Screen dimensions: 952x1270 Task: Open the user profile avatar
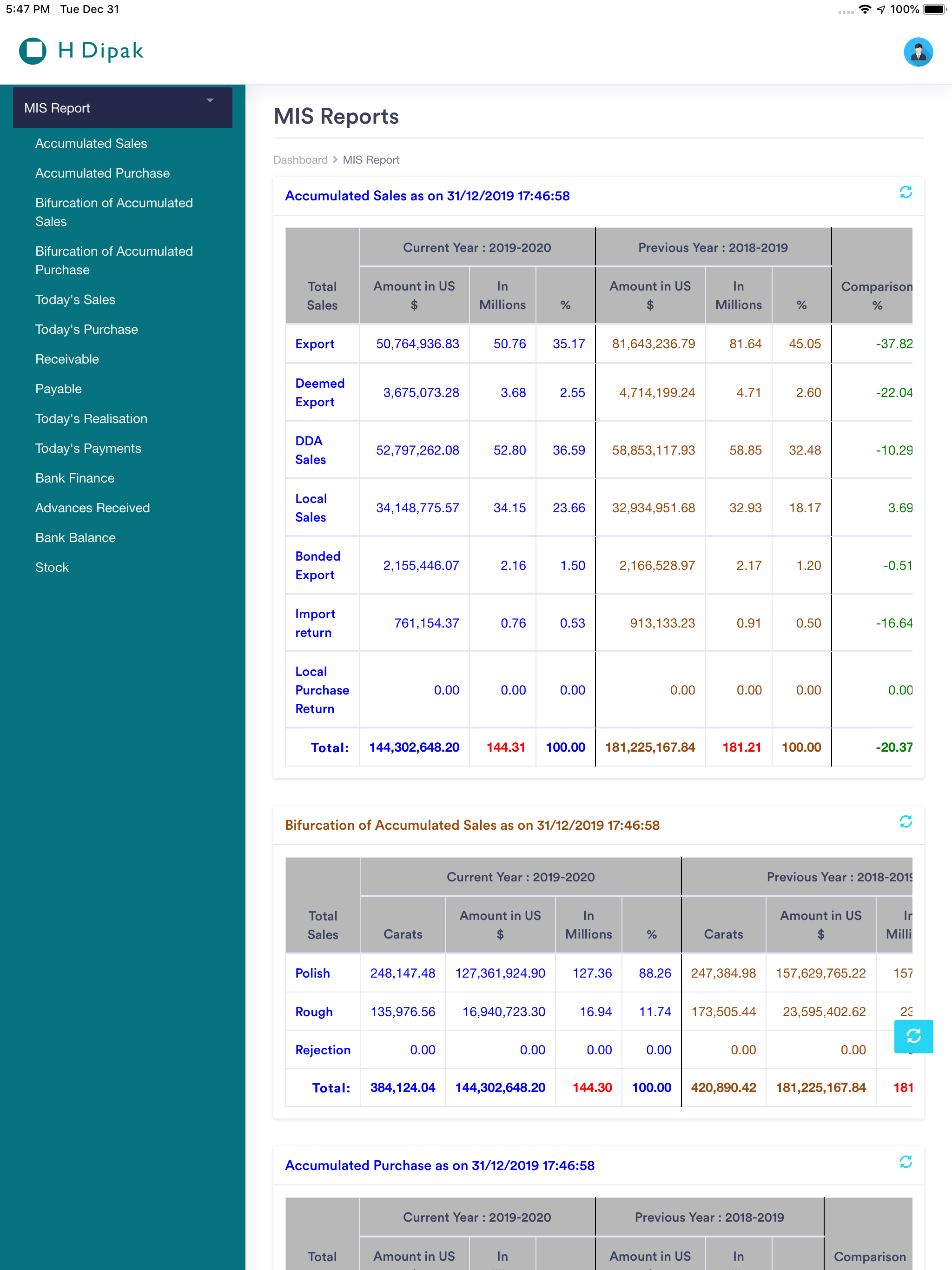[918, 52]
